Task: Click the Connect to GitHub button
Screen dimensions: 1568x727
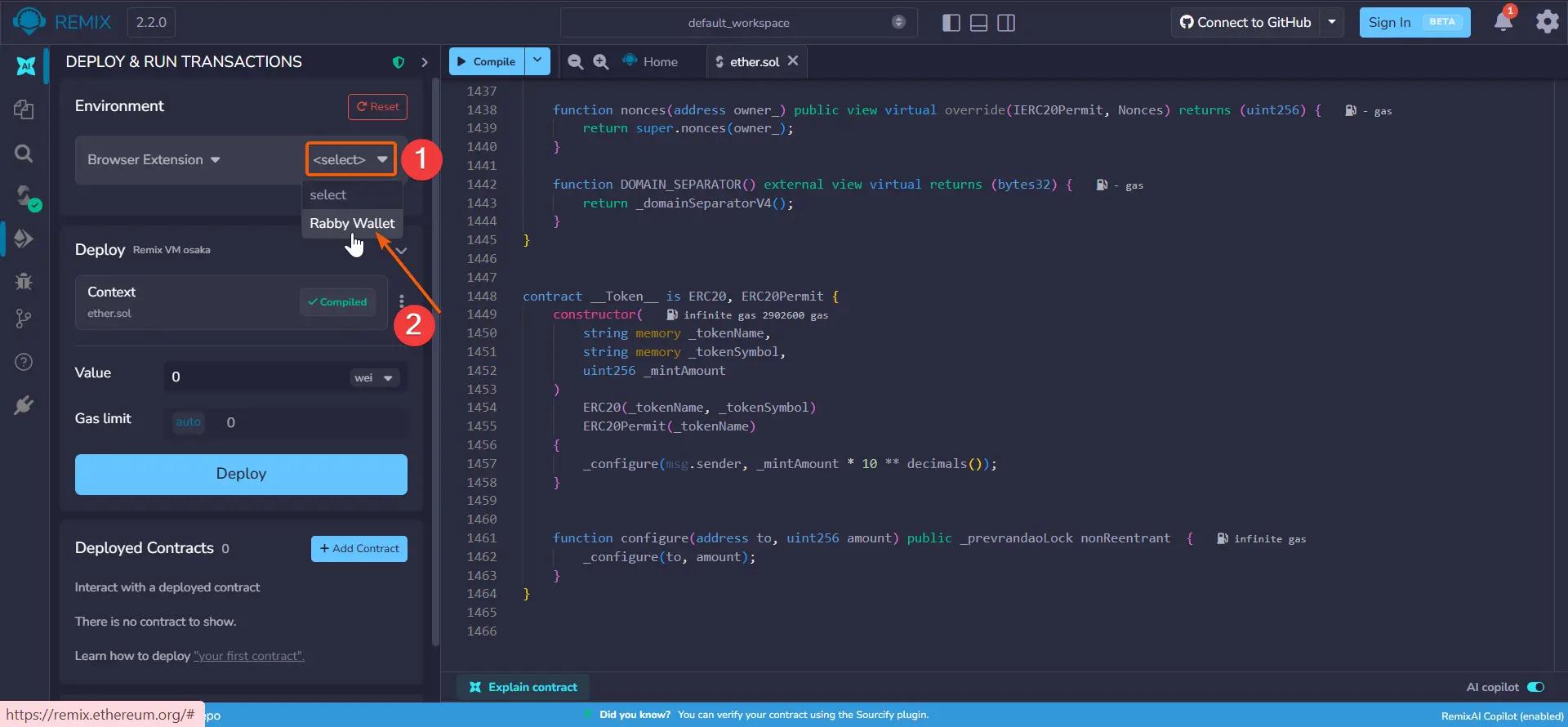Action: tap(1246, 22)
